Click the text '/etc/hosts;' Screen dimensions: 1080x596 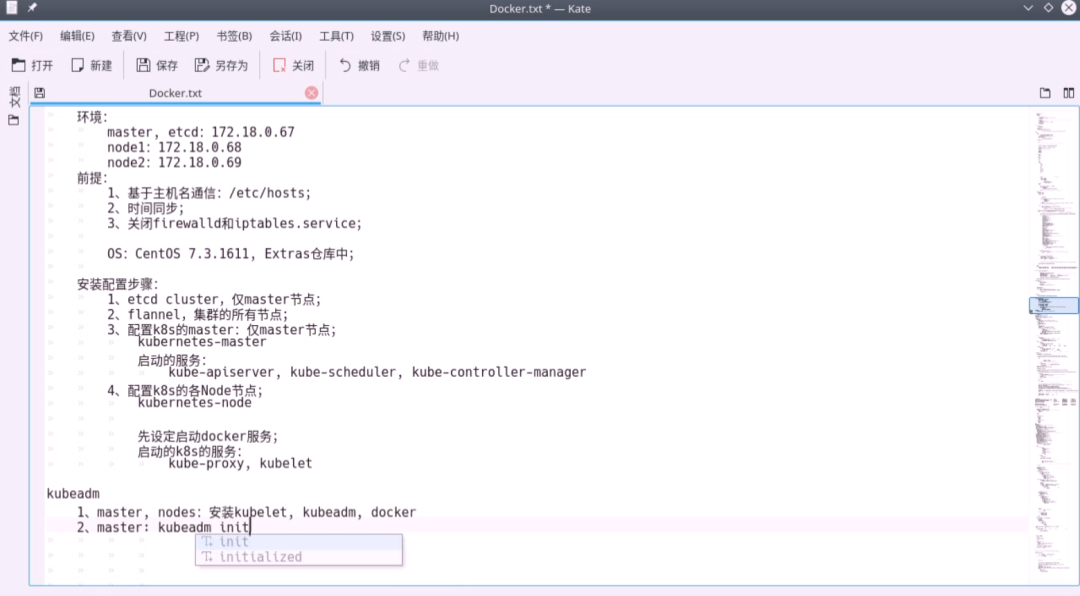(x=270, y=193)
